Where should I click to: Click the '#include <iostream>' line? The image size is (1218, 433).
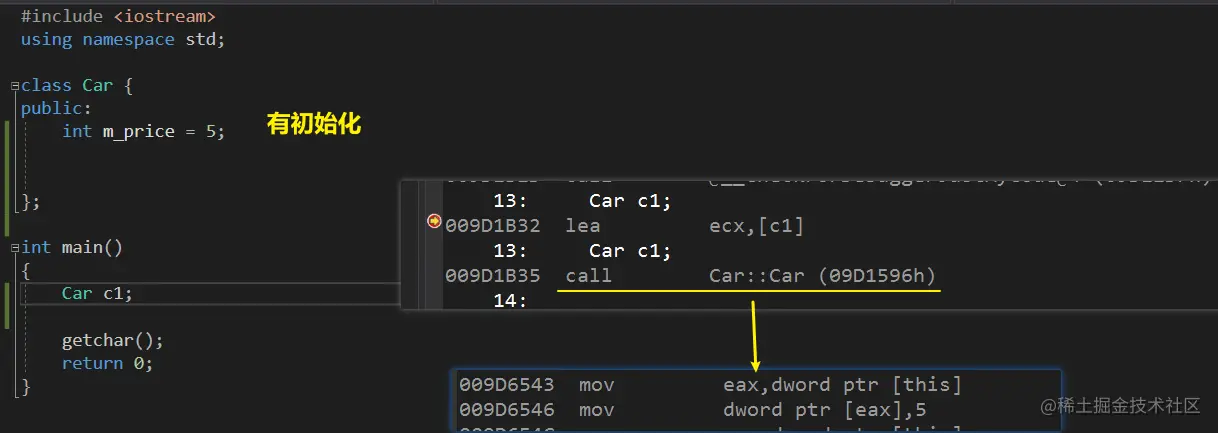tap(118, 17)
